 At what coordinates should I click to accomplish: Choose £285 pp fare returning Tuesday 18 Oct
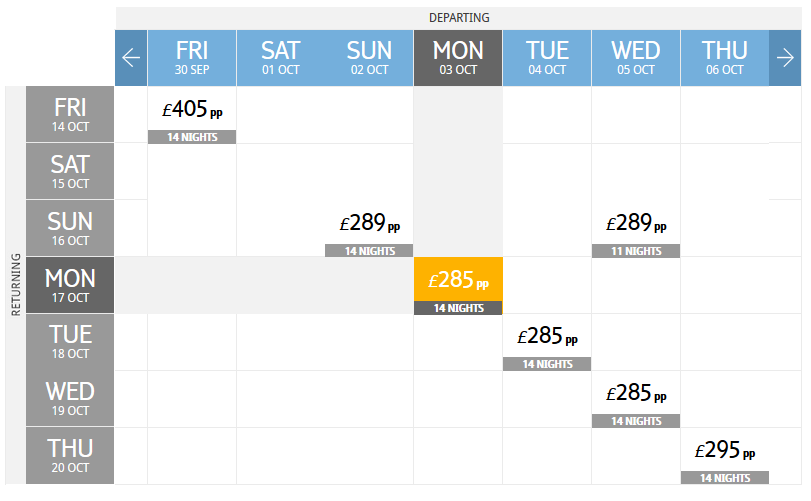547,342
